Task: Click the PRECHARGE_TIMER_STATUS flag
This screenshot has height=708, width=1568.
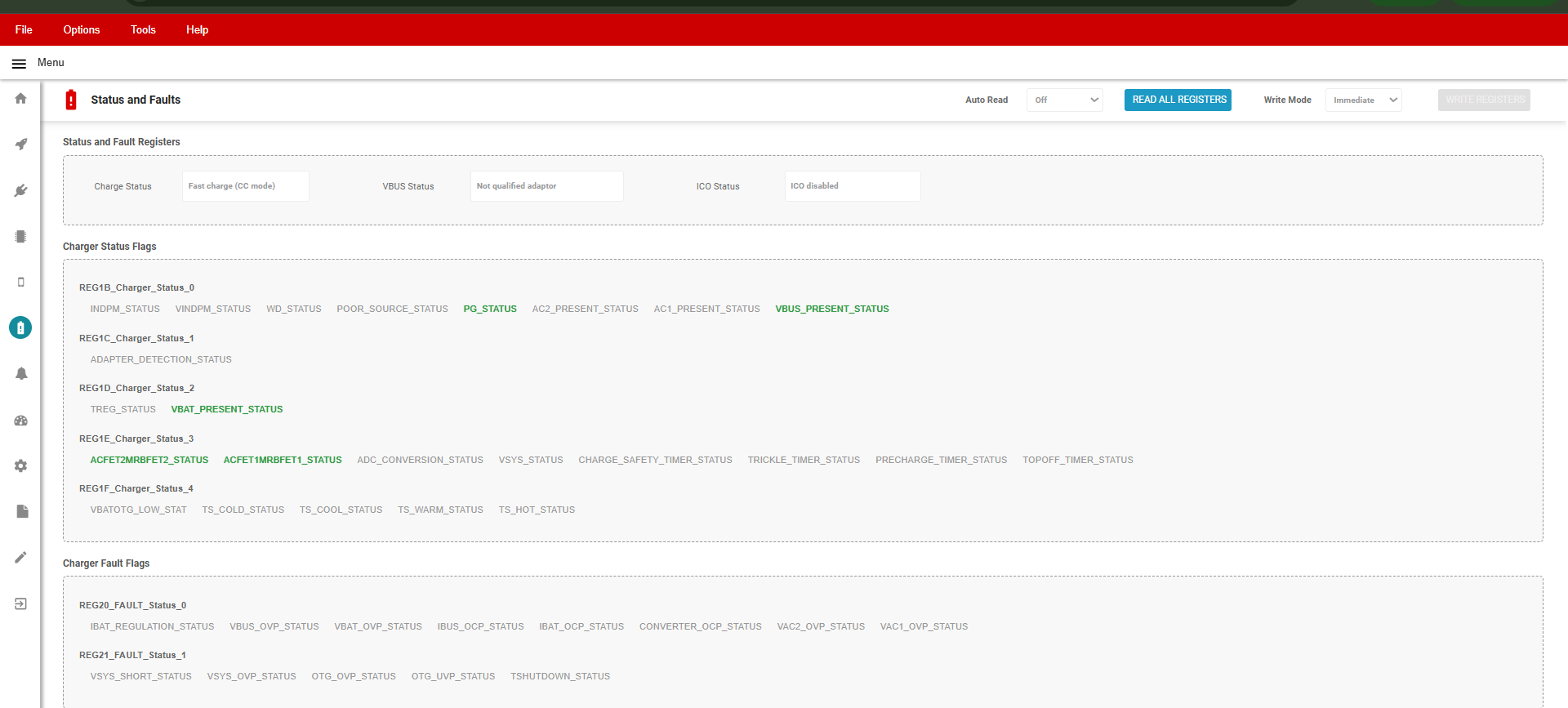Action: point(942,460)
